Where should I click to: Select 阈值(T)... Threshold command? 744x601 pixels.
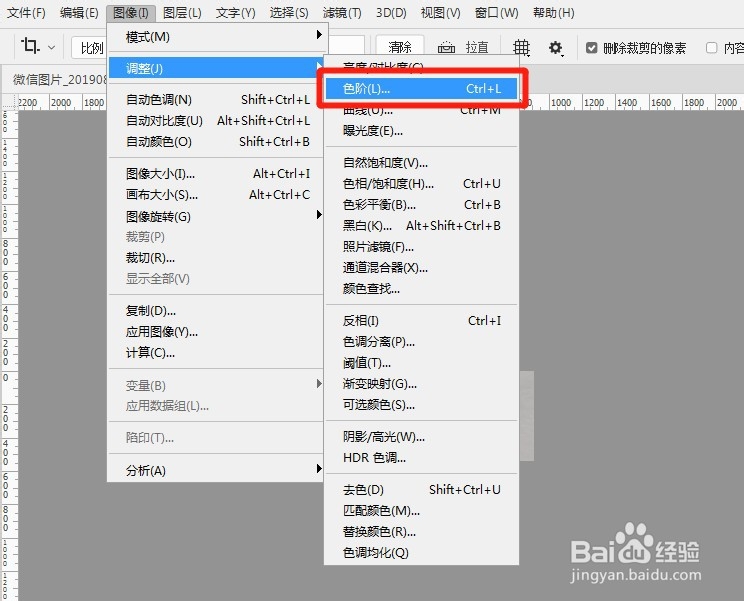tap(421, 363)
